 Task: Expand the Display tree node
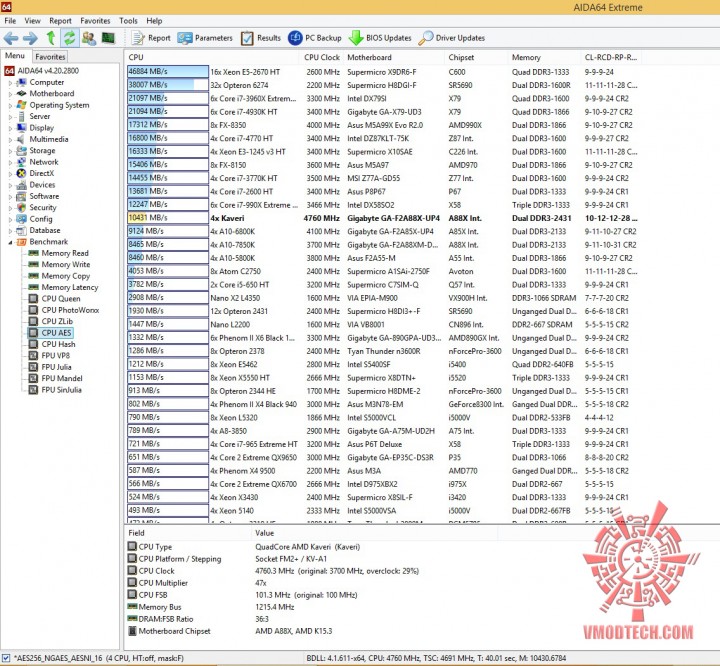10,128
